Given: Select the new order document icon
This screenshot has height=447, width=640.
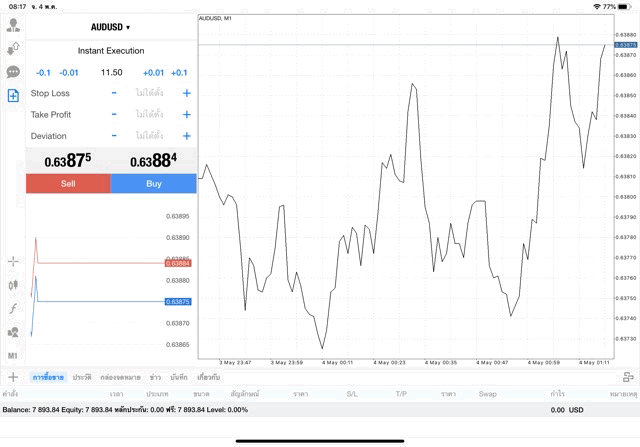Looking at the screenshot, I should 13,96.
